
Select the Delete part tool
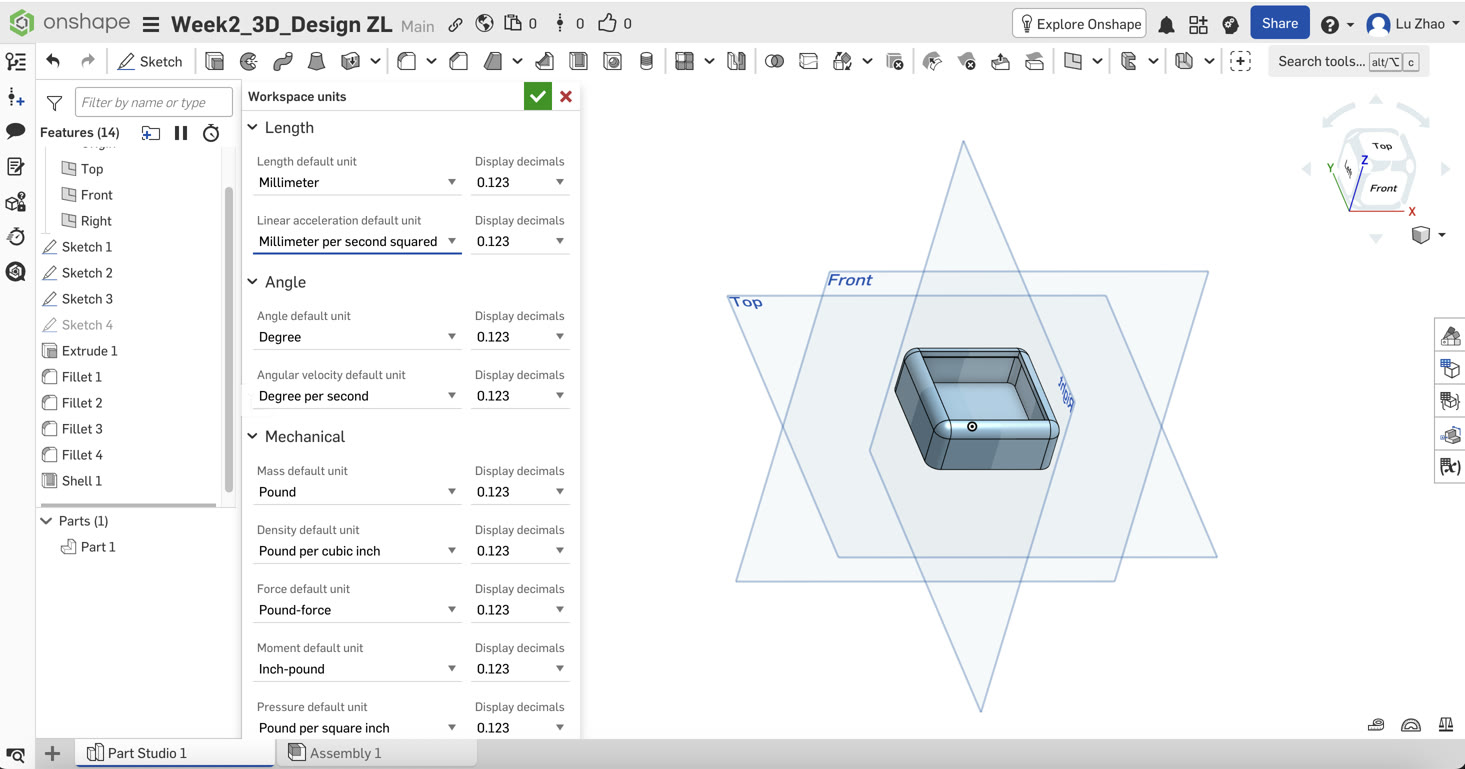pos(895,61)
